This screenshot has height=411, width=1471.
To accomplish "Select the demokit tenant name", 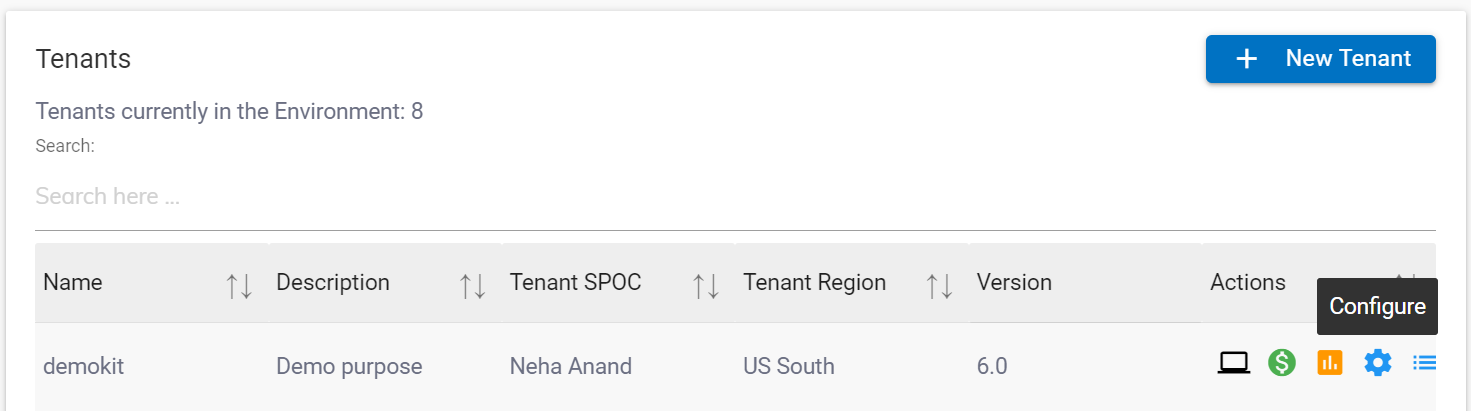I will coord(83,367).
